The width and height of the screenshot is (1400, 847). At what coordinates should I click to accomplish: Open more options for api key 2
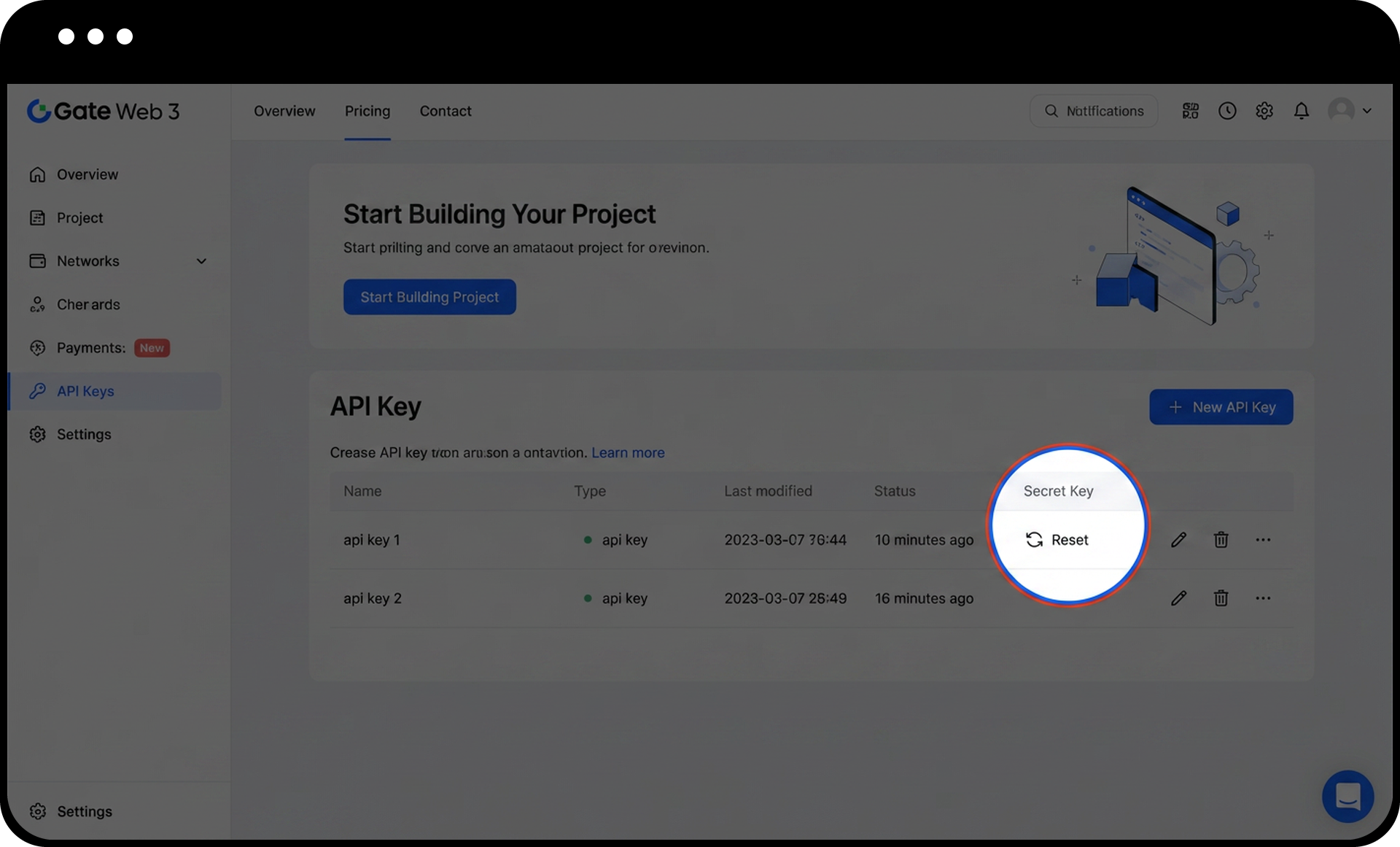(1263, 598)
